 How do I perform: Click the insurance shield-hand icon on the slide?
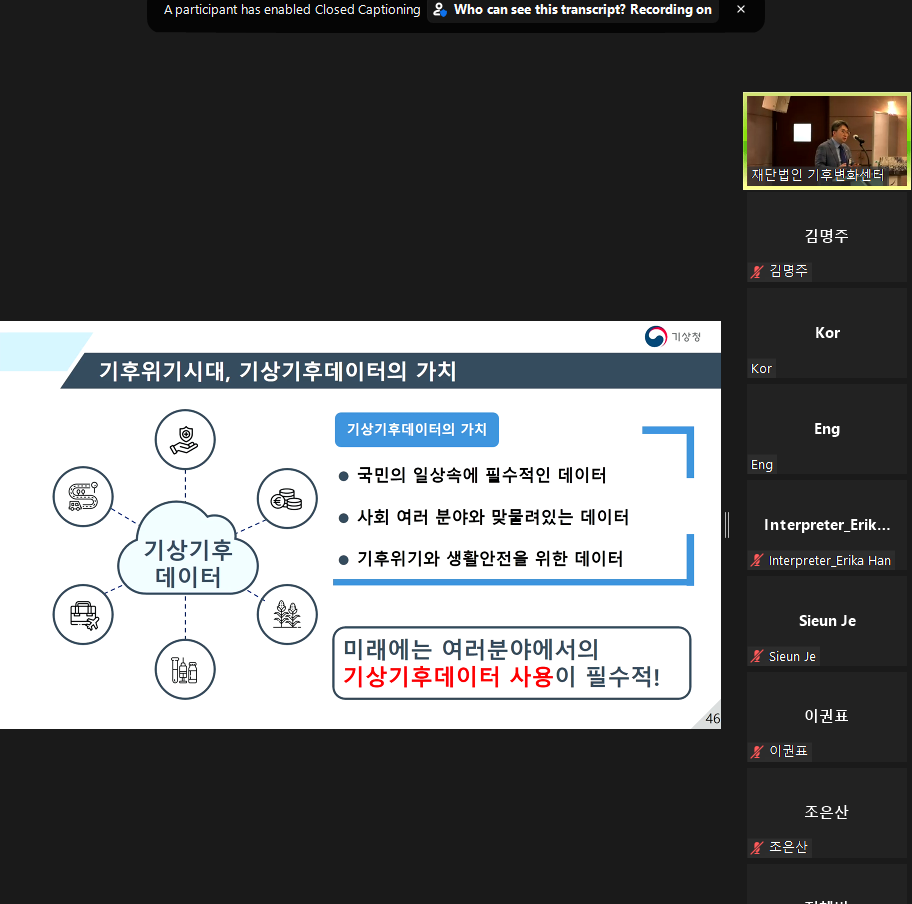[185, 440]
